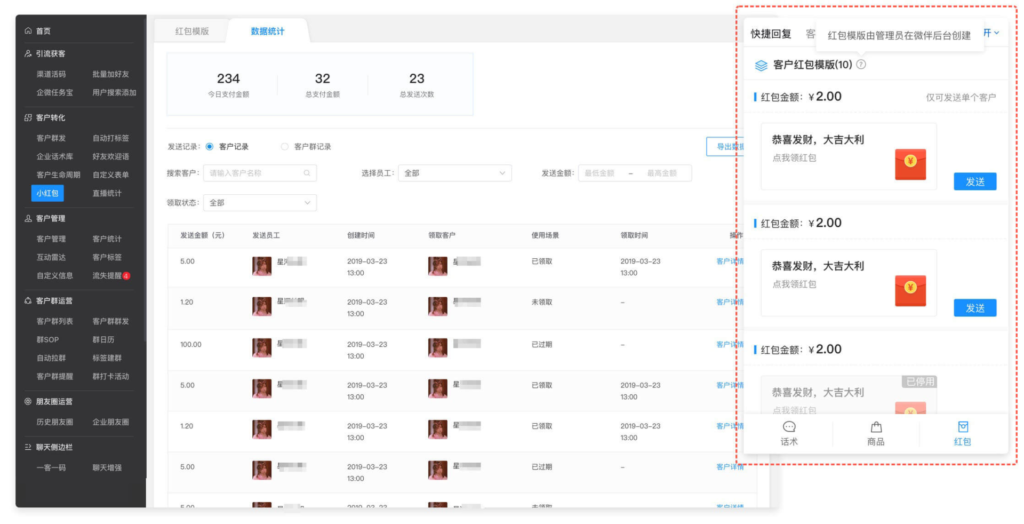This screenshot has height=524, width=1024.
Task: Open the 数据统计 tab
Action: point(267,31)
